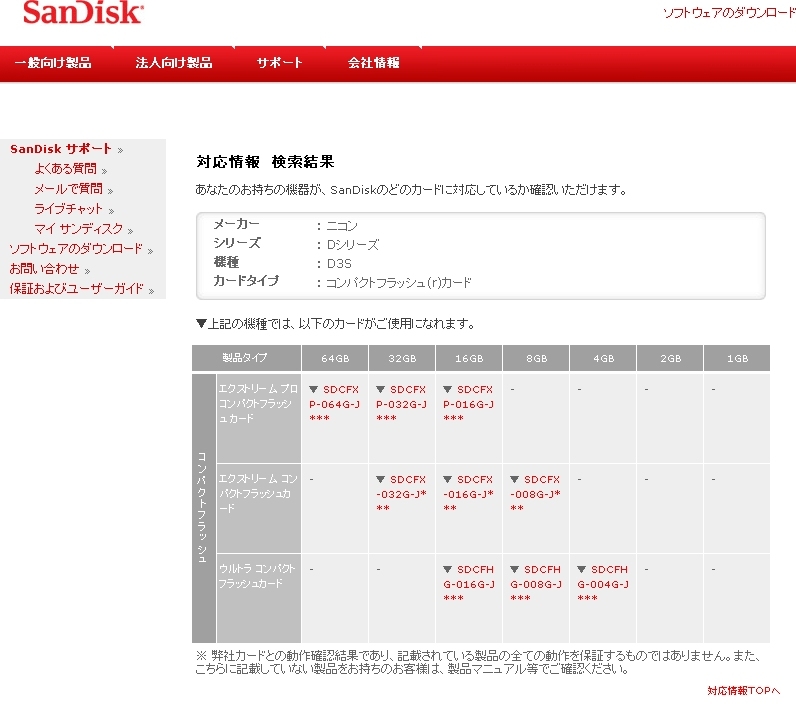
Task: Click the 機種 value D3S
Action: tap(339, 263)
